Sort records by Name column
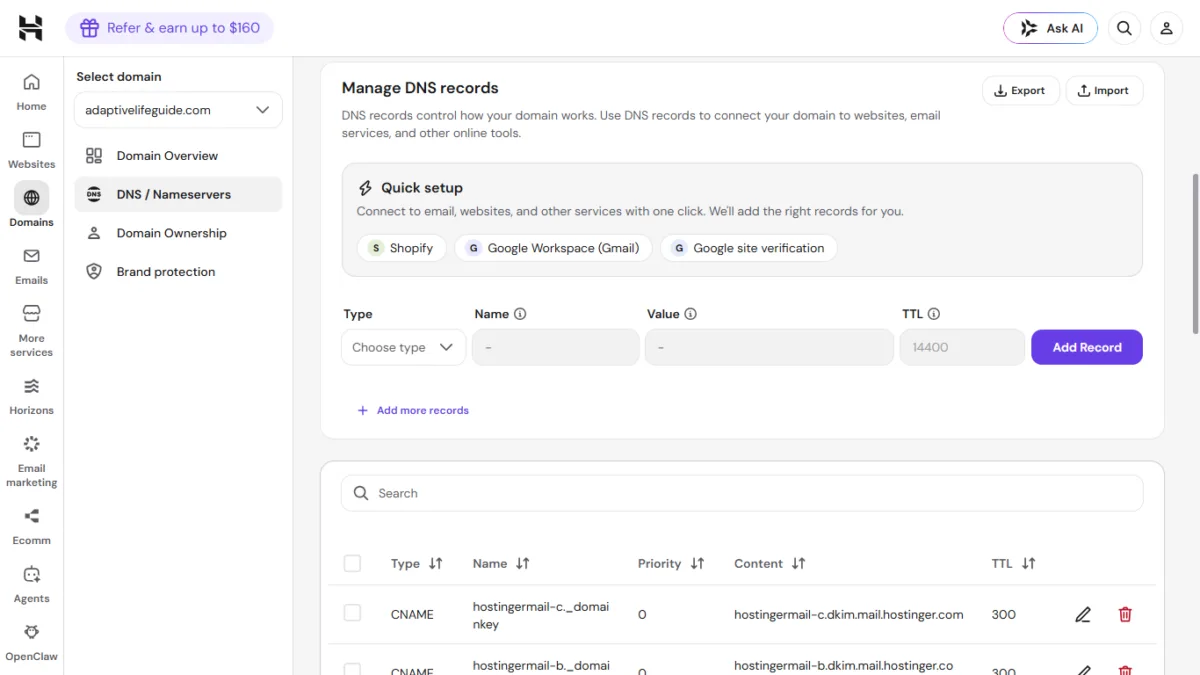 point(522,564)
